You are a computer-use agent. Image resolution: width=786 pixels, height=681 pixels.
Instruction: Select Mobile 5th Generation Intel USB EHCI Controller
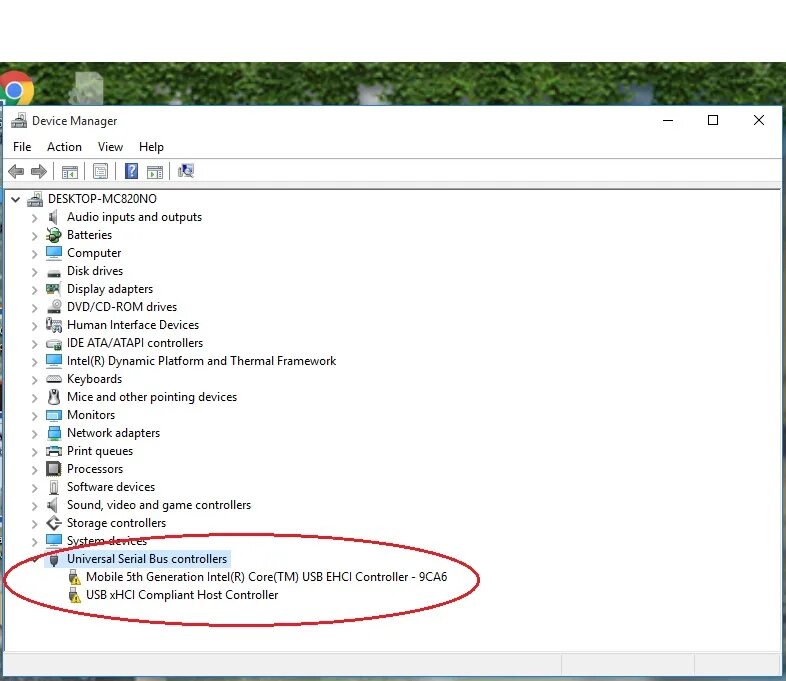(266, 577)
